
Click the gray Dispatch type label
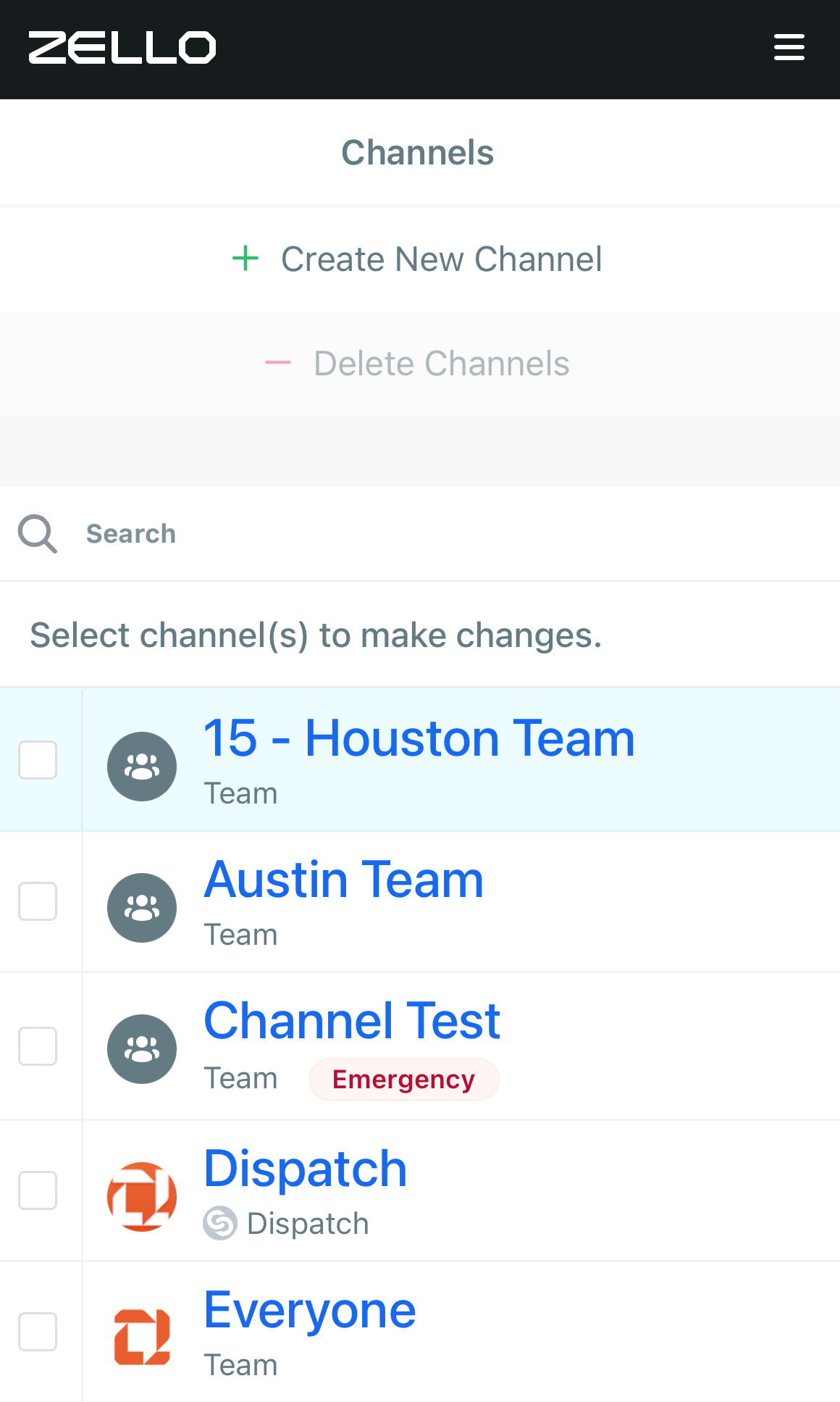tap(308, 1224)
